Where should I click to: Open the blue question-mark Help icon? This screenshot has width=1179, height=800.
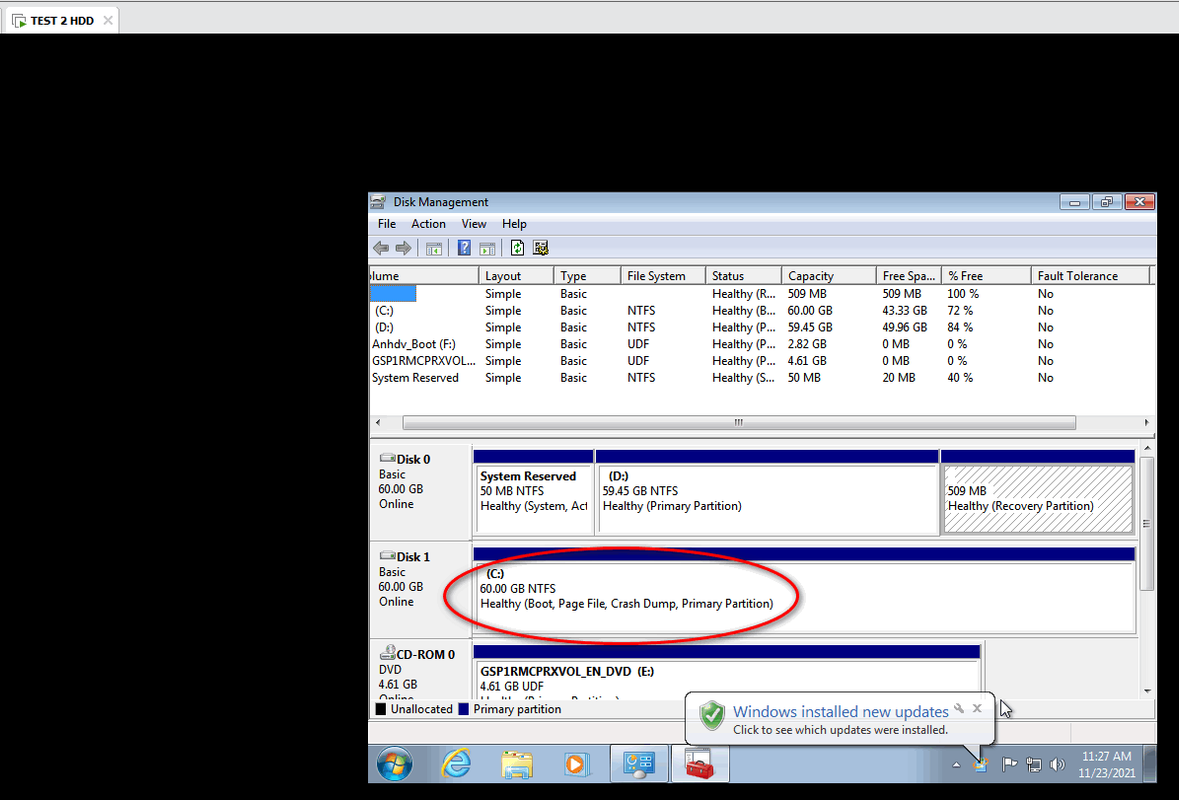click(464, 248)
